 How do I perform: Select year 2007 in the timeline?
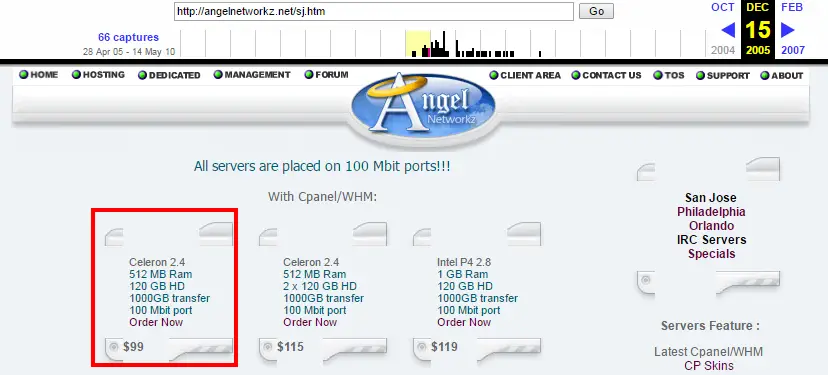coord(793,50)
